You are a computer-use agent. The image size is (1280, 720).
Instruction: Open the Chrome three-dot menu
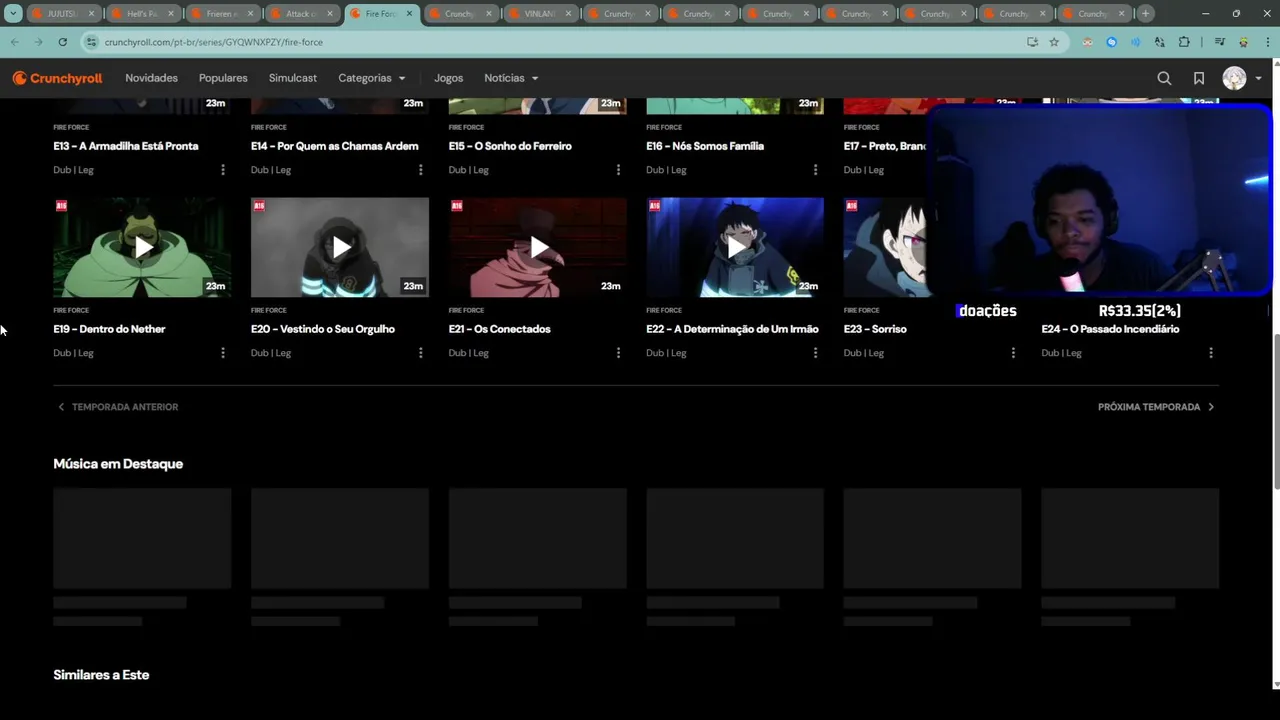(1267, 42)
